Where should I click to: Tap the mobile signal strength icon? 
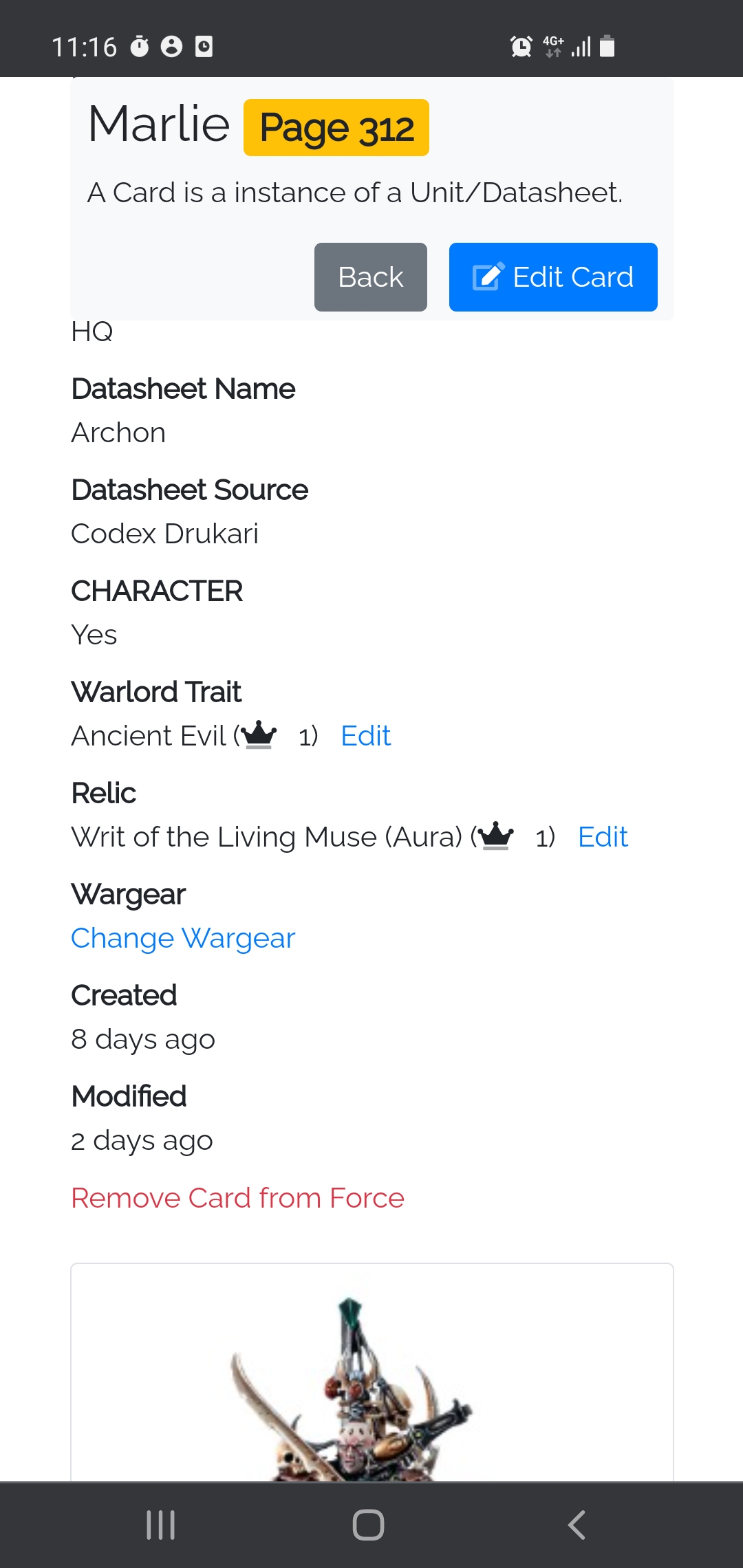pyautogui.click(x=581, y=47)
